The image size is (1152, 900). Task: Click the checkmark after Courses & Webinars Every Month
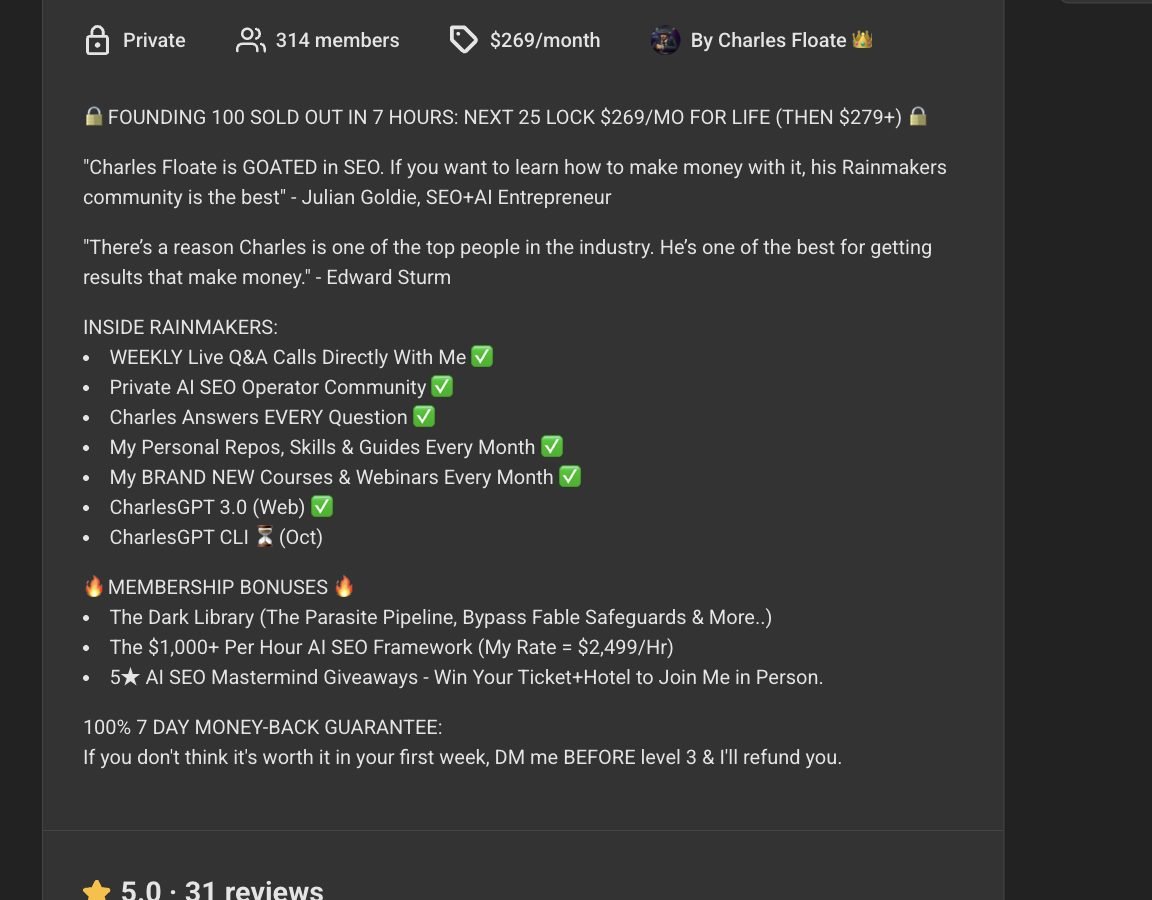point(570,477)
